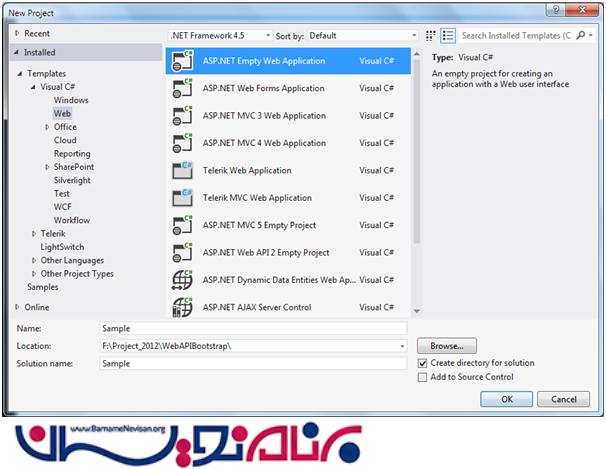The image size is (606, 469).
Task: Click the Browse... button
Action: pos(447,346)
